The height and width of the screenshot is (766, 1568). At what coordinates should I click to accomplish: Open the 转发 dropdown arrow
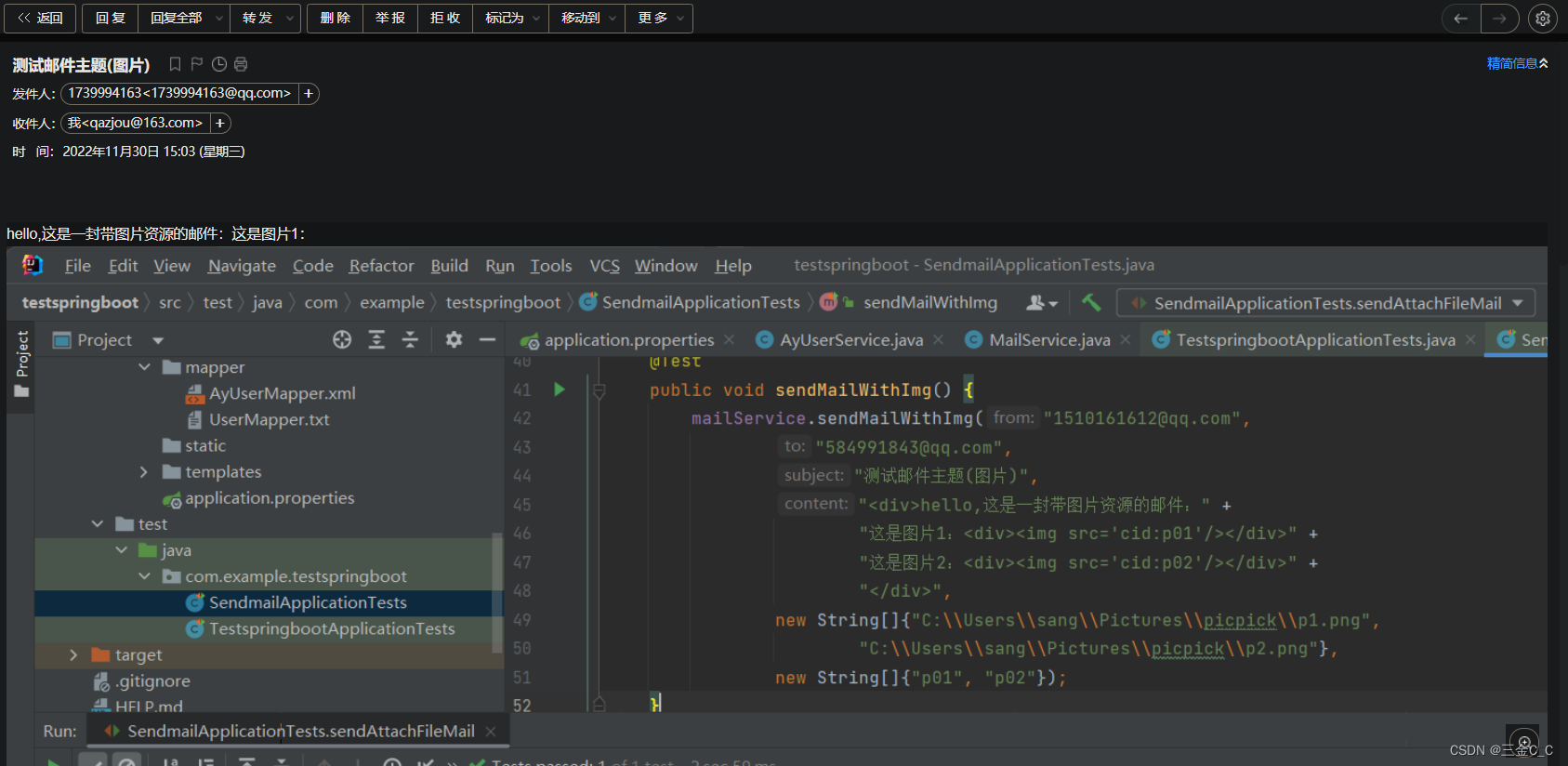pos(290,18)
